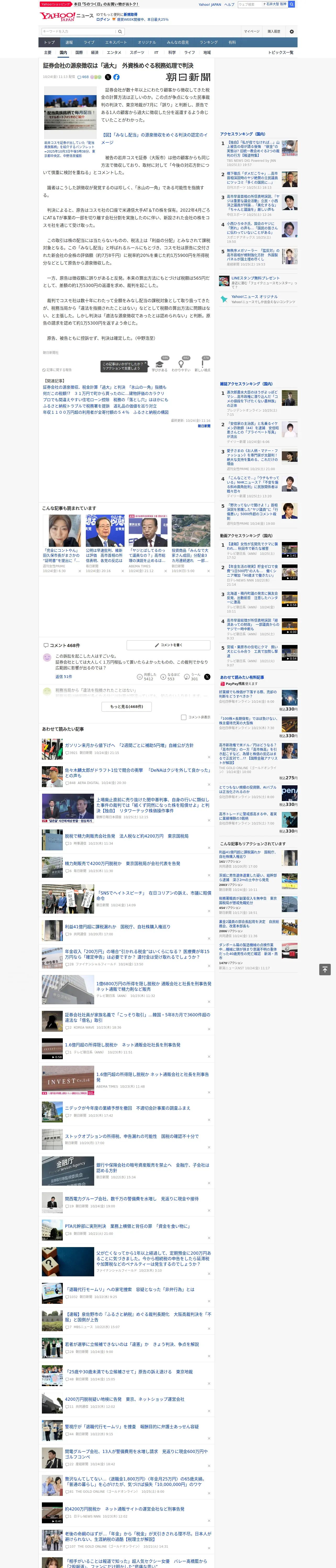Screen dimensions: 336x1568
Task: Click the 記事に関する報告 report icon link
Action: [x=57, y=370]
